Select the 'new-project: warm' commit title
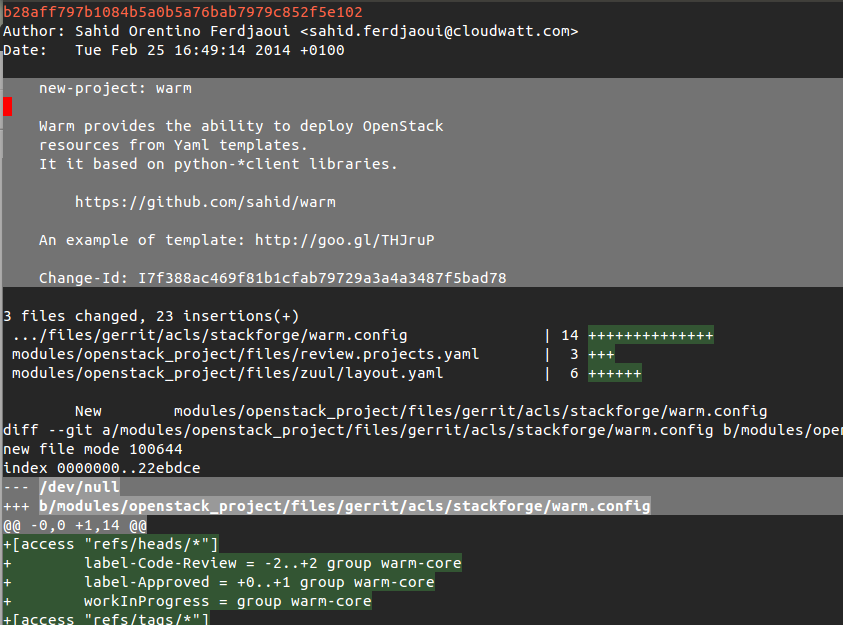 [115, 88]
